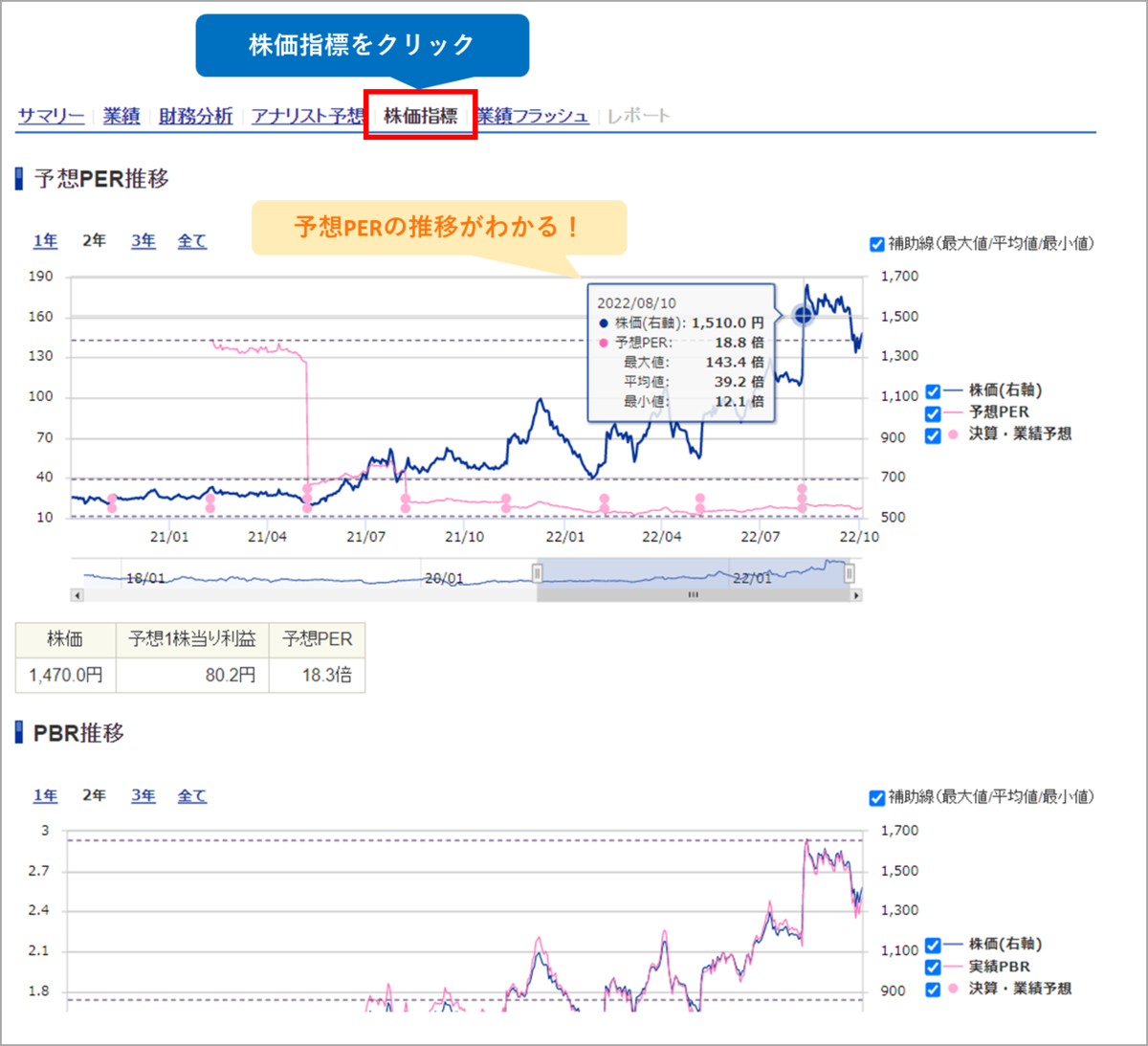Uncheck 株価(右軸) in the PER legend

tap(931, 390)
